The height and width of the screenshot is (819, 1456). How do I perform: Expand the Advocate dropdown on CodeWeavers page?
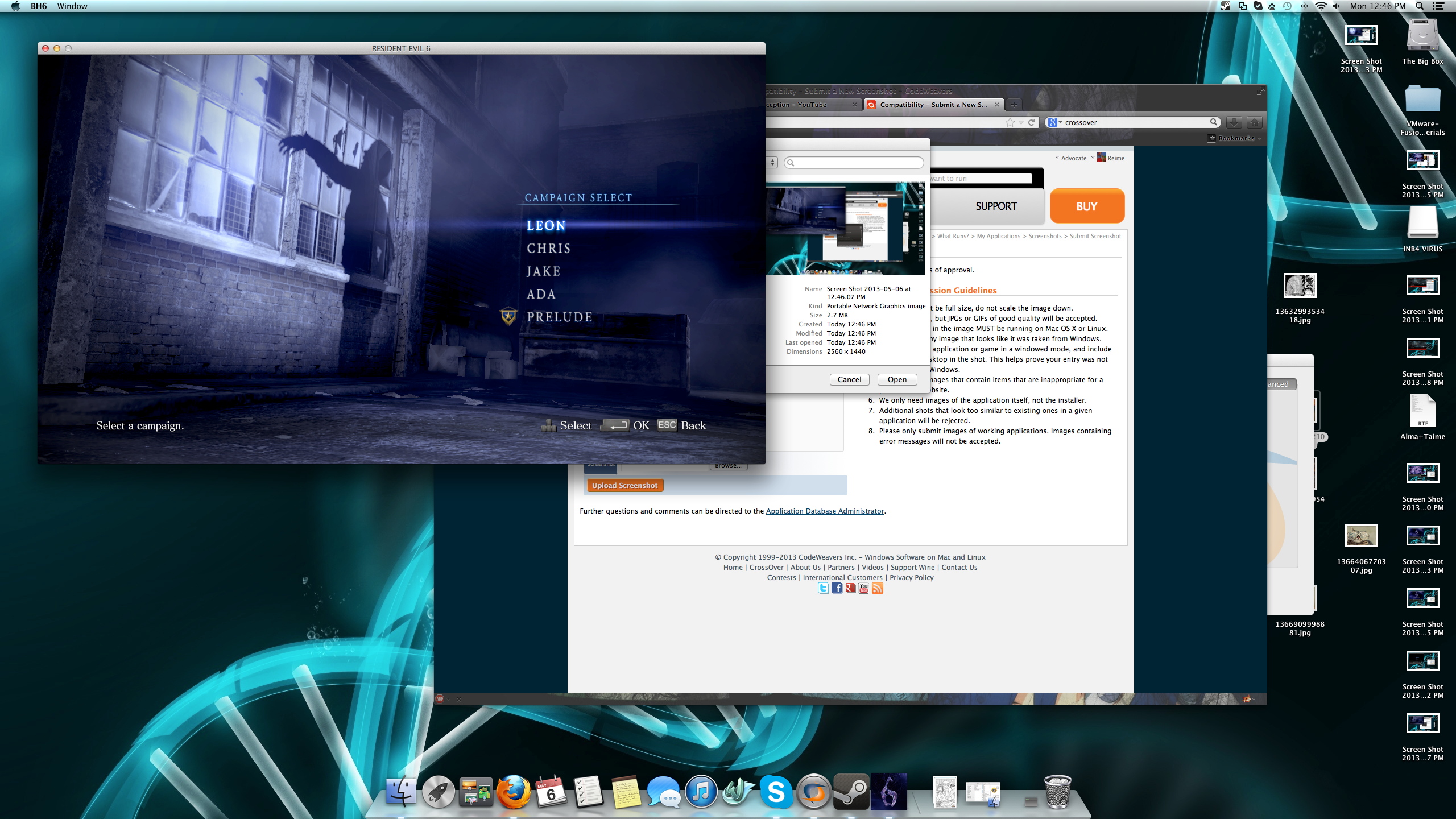(1070, 158)
